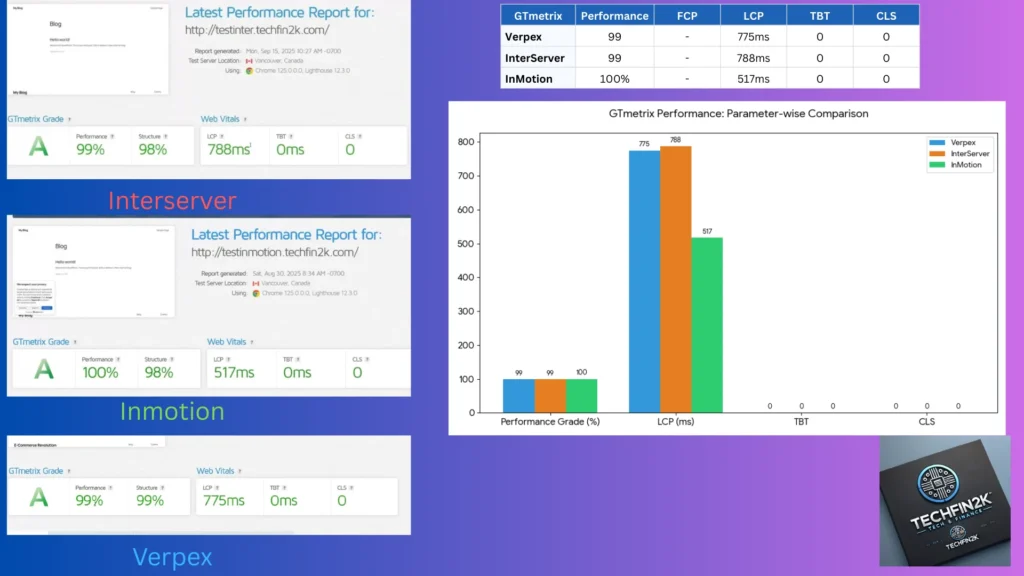This screenshot has width=1024, height=576.
Task: Click table header cell CLS
Action: tap(886, 16)
